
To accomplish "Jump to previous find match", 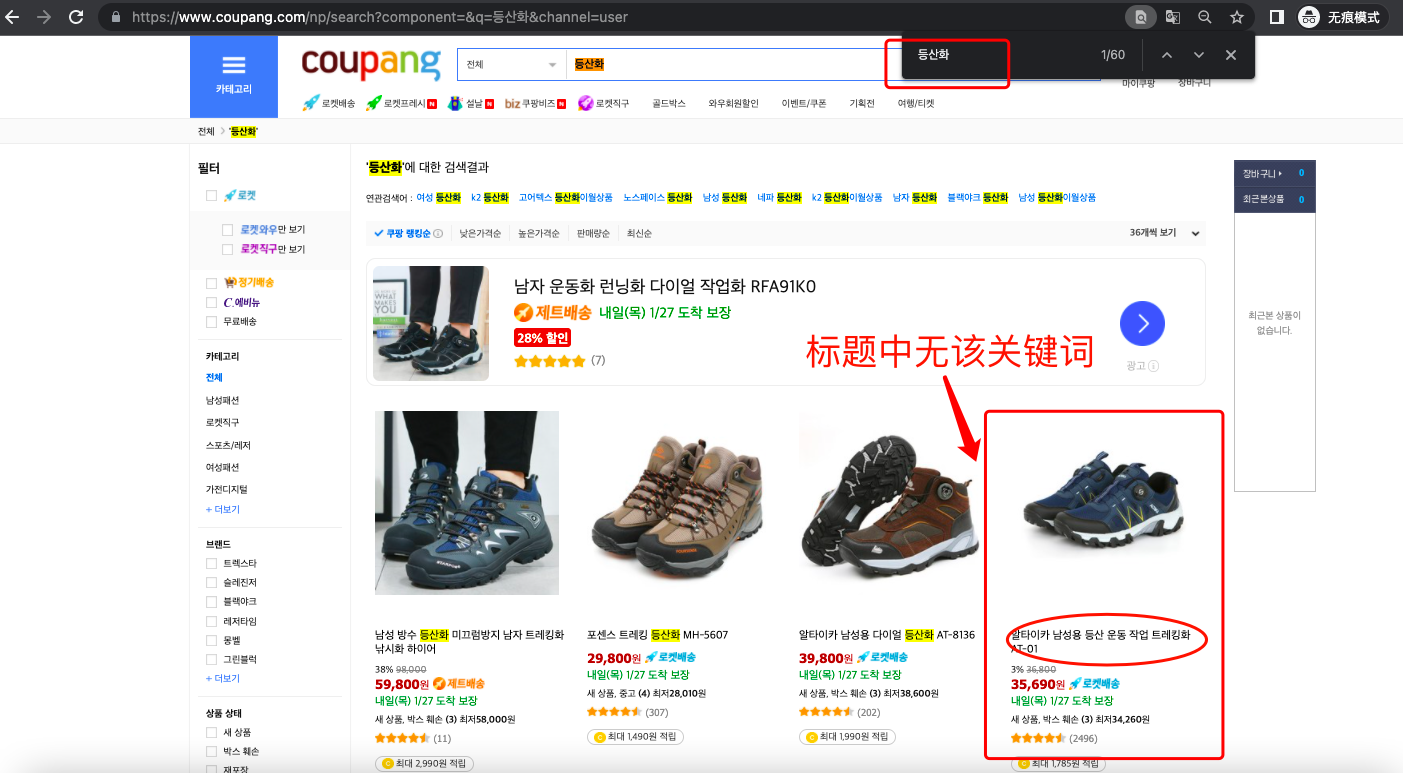I will (x=1167, y=55).
